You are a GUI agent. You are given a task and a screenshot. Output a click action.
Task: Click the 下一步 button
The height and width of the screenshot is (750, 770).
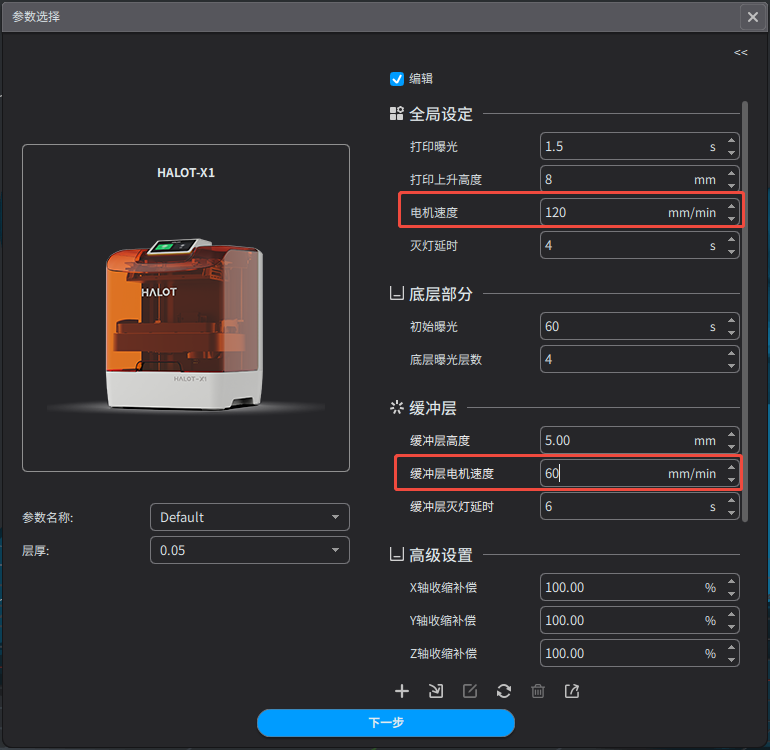click(x=385, y=722)
